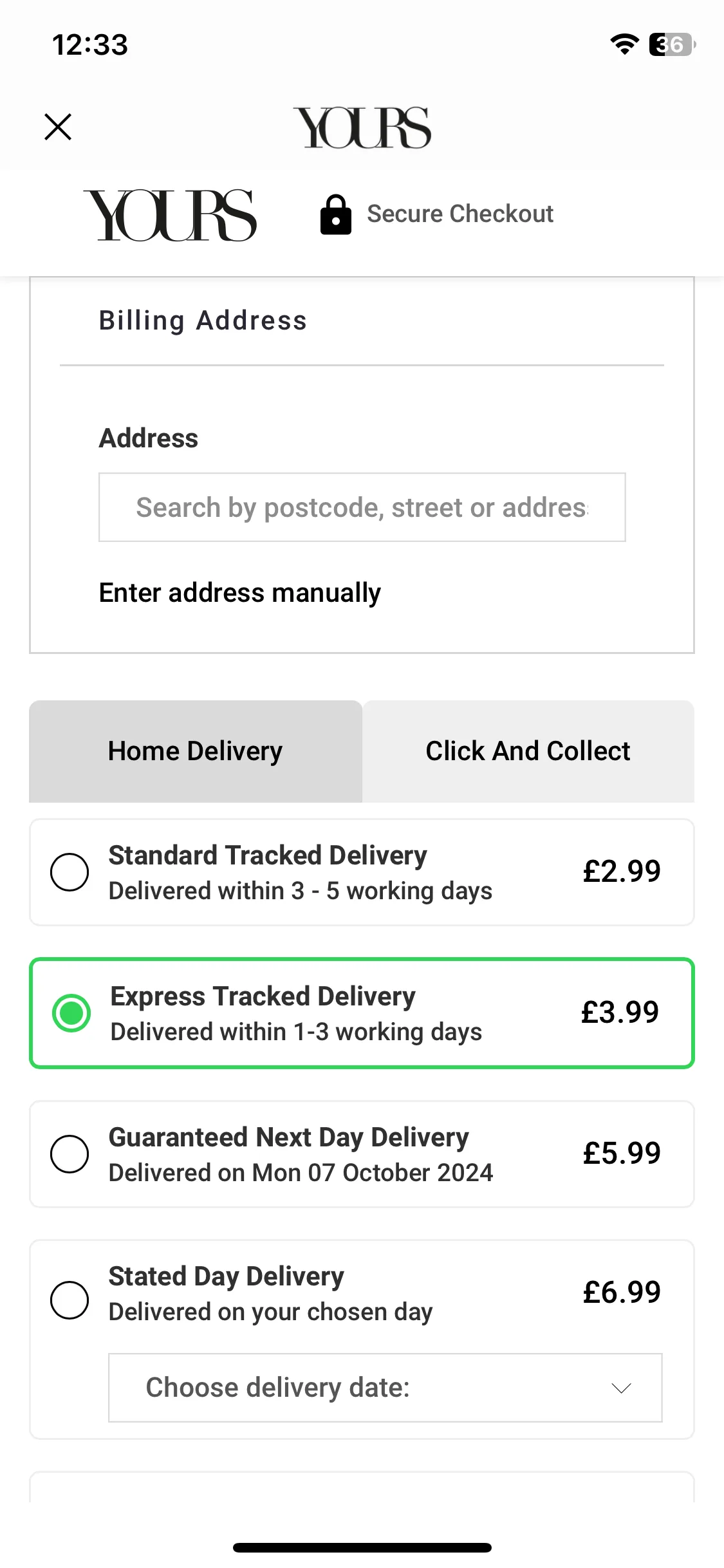The height and width of the screenshot is (1568, 724).
Task: Select Express Tracked Delivery radio button
Action: [x=71, y=1013]
